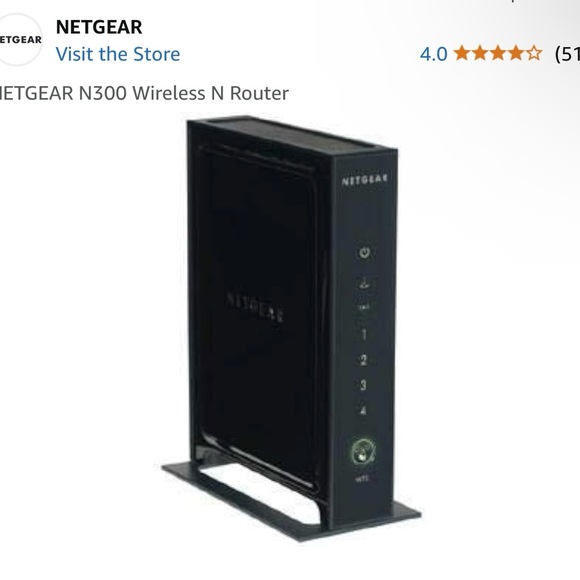Viewport: 580px width, 580px height.
Task: Click the first orange rating star
Action: pos(462,53)
